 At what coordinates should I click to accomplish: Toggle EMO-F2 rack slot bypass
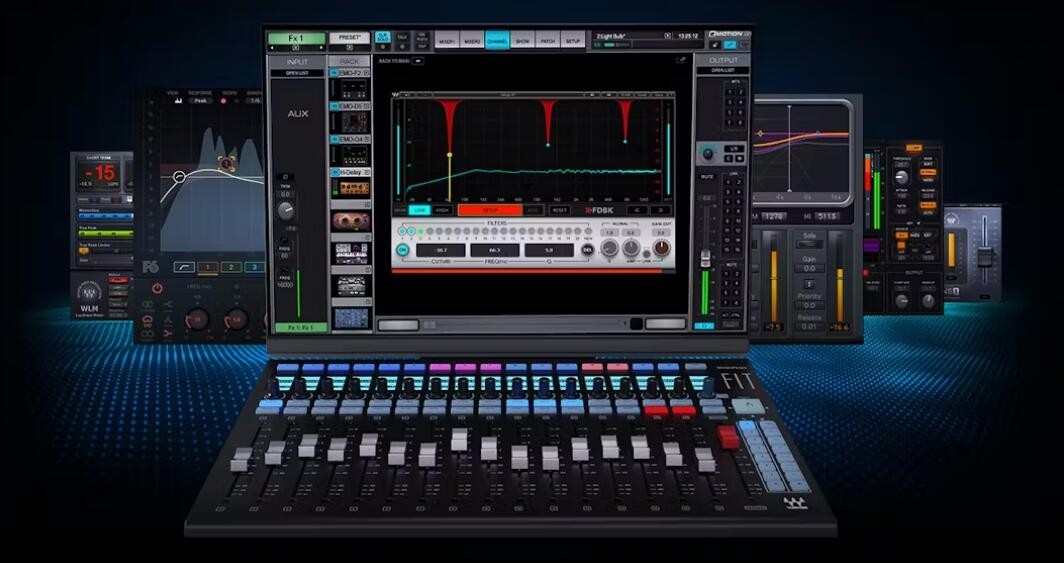point(334,73)
